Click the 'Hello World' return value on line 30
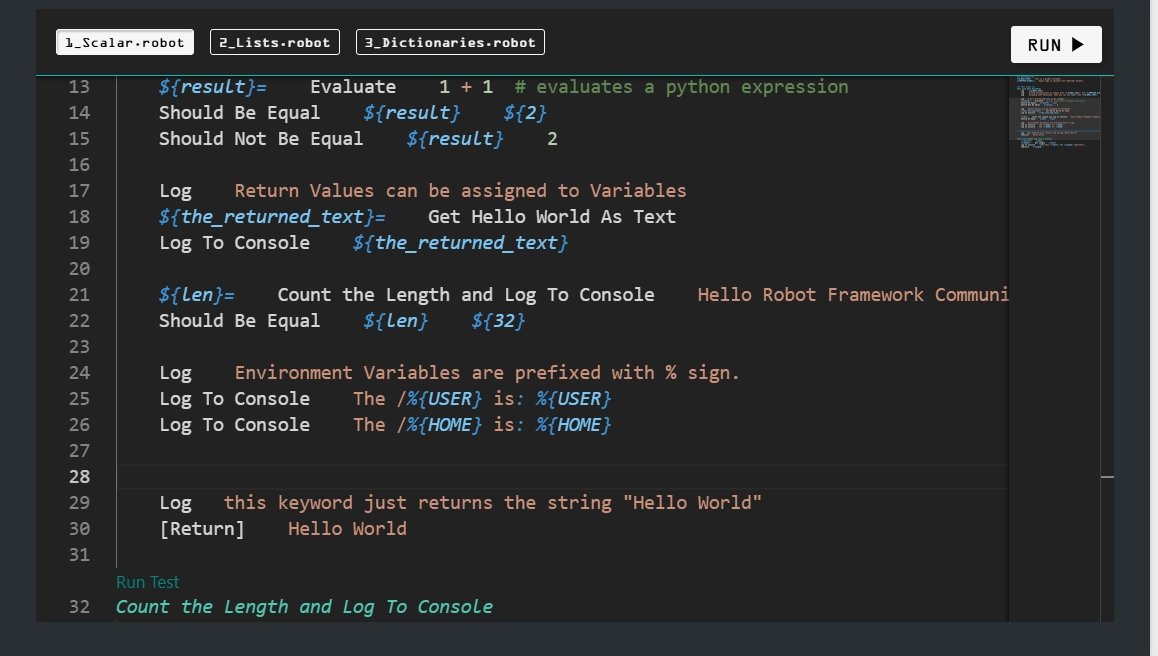Image resolution: width=1158 pixels, height=656 pixels. tap(347, 529)
